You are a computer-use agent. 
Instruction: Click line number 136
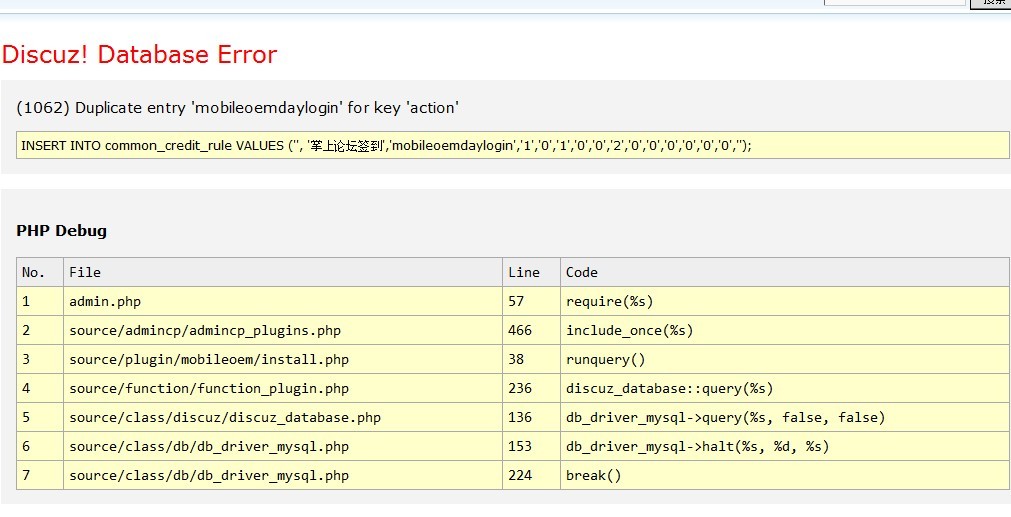point(531,417)
